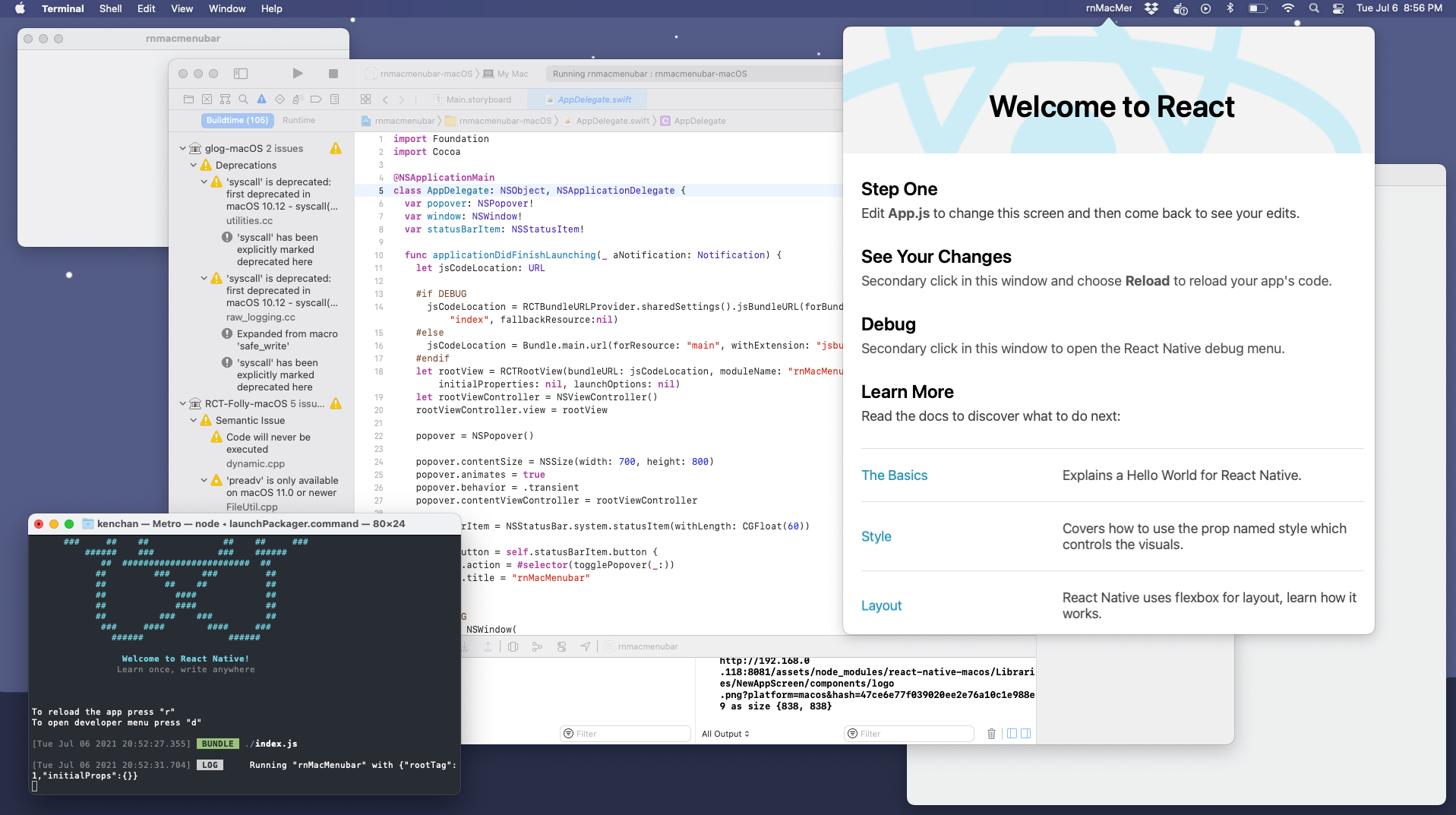Click the console Filter field
1456x815 pixels.
click(909, 734)
